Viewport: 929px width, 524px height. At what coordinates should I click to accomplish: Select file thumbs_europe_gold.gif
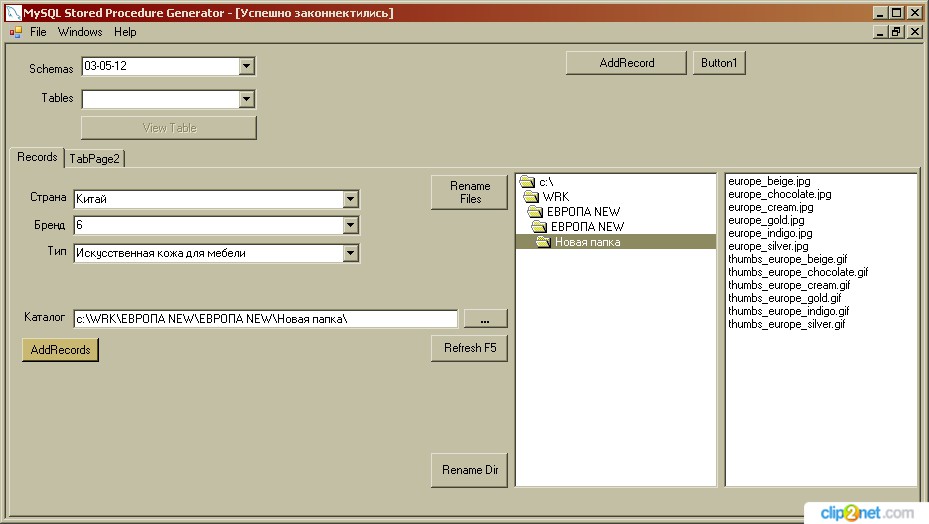[x=784, y=298]
